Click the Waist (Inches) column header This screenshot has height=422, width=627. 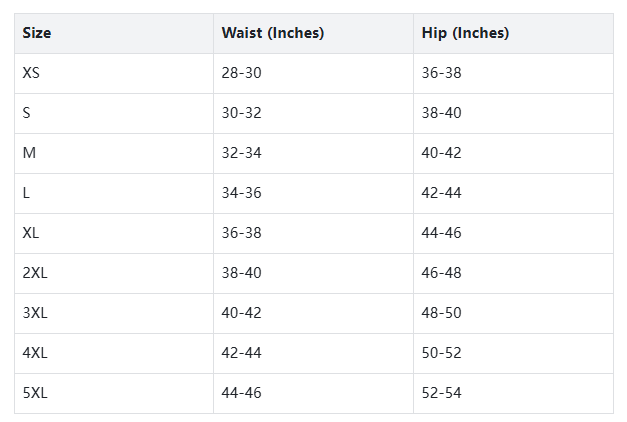pos(272,33)
